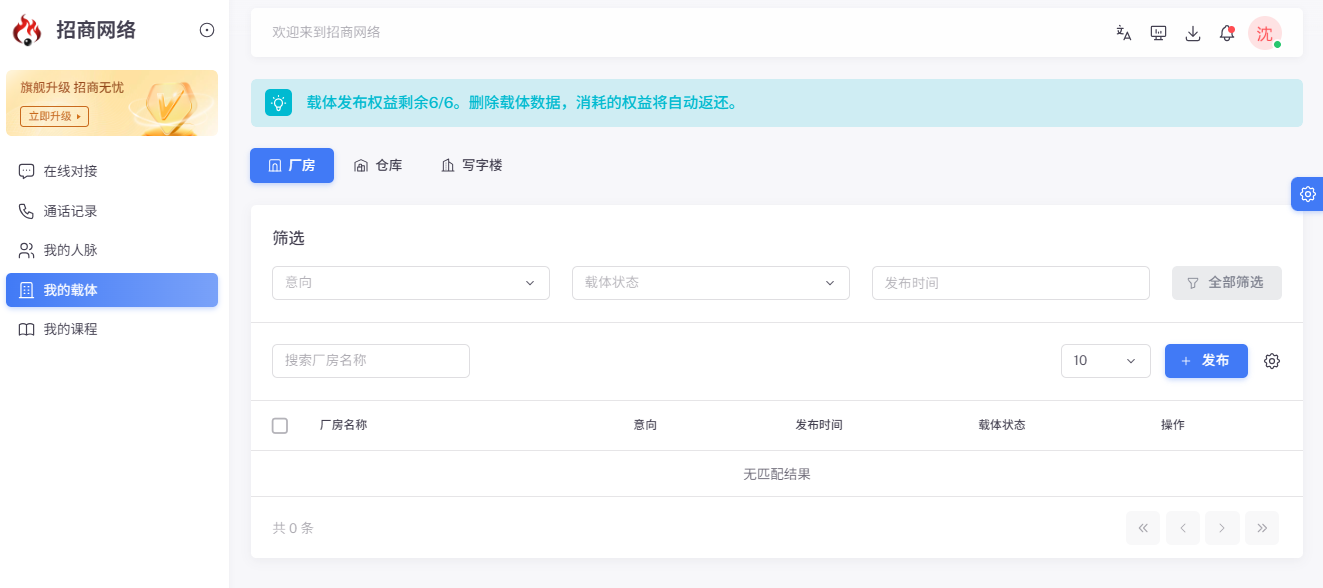Switch language via the translate icon

click(1124, 33)
